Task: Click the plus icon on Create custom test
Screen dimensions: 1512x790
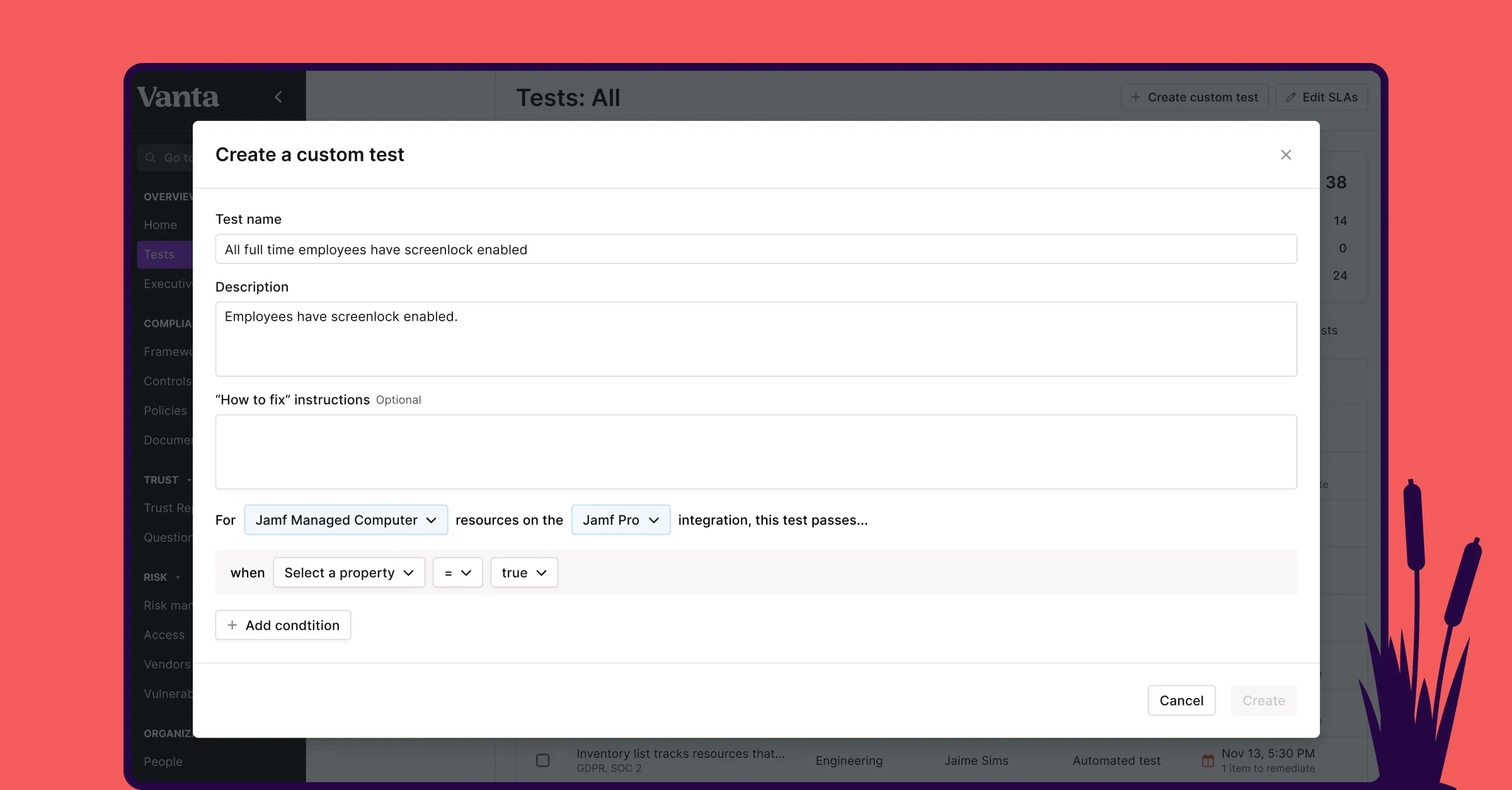Action: click(1136, 96)
